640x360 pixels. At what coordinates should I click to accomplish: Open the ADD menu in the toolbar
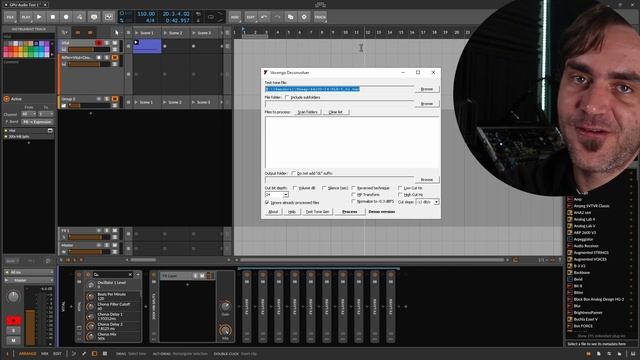tap(235, 17)
